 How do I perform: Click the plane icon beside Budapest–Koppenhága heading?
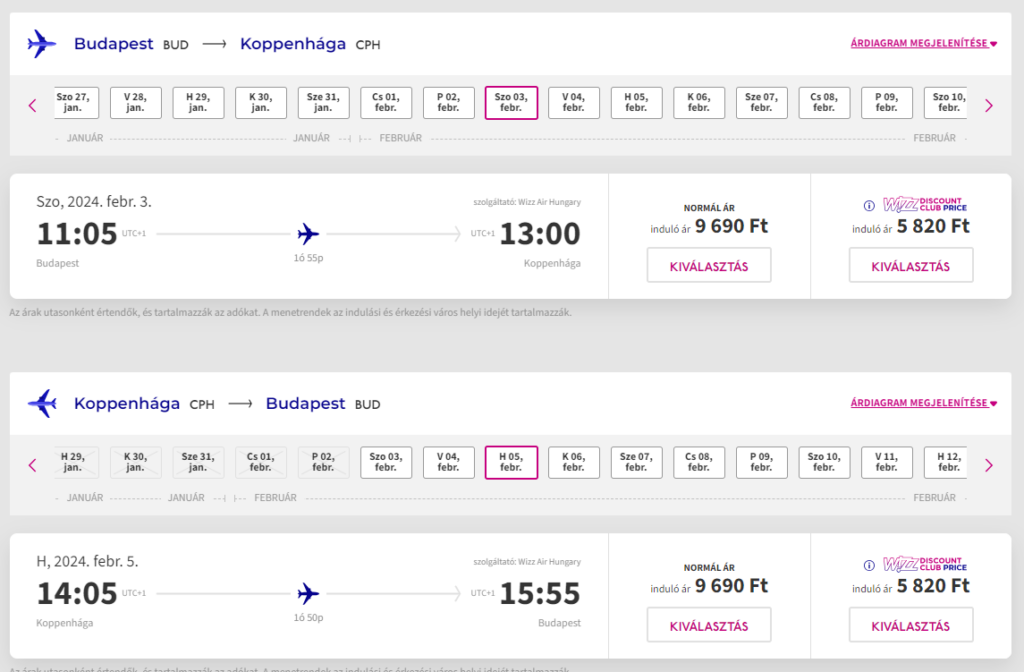42,44
